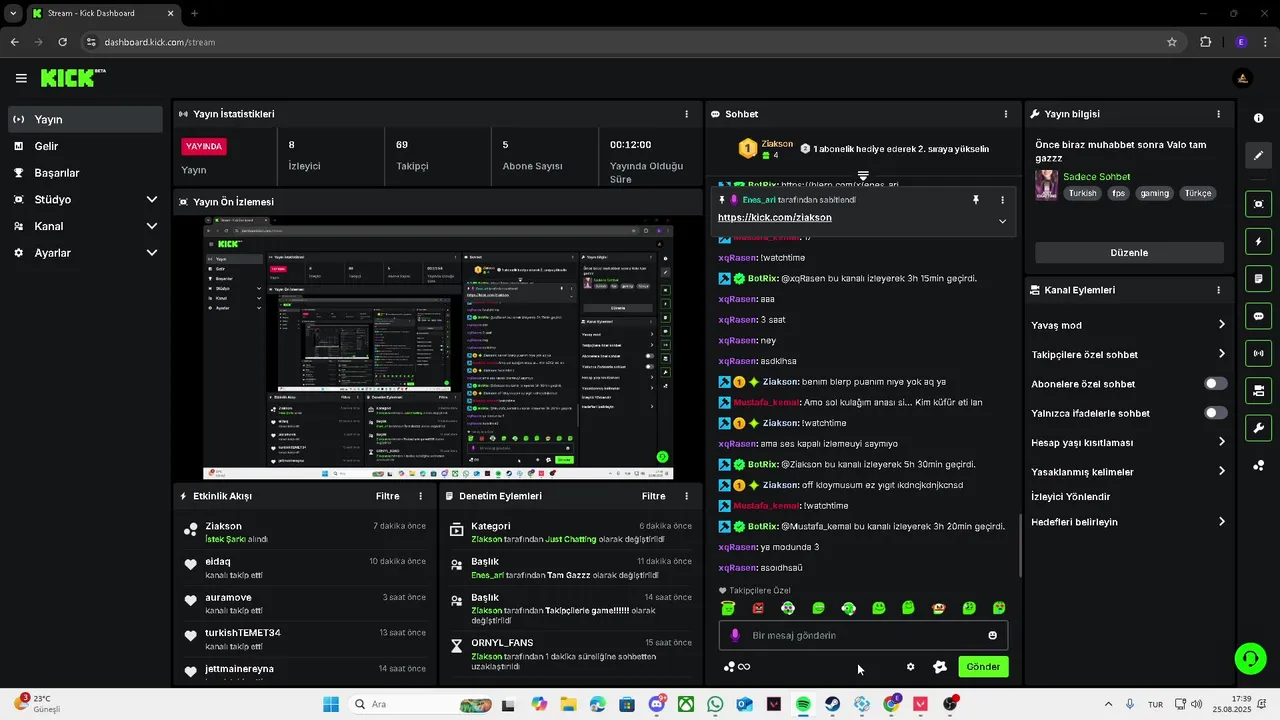Click the info icon in right toolbar

coord(1258,118)
